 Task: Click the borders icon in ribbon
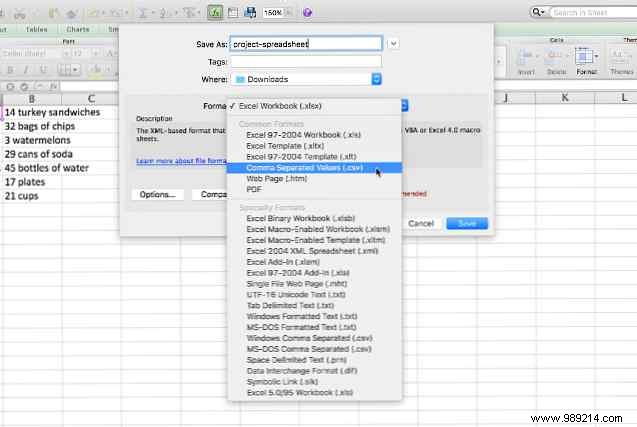click(64, 70)
